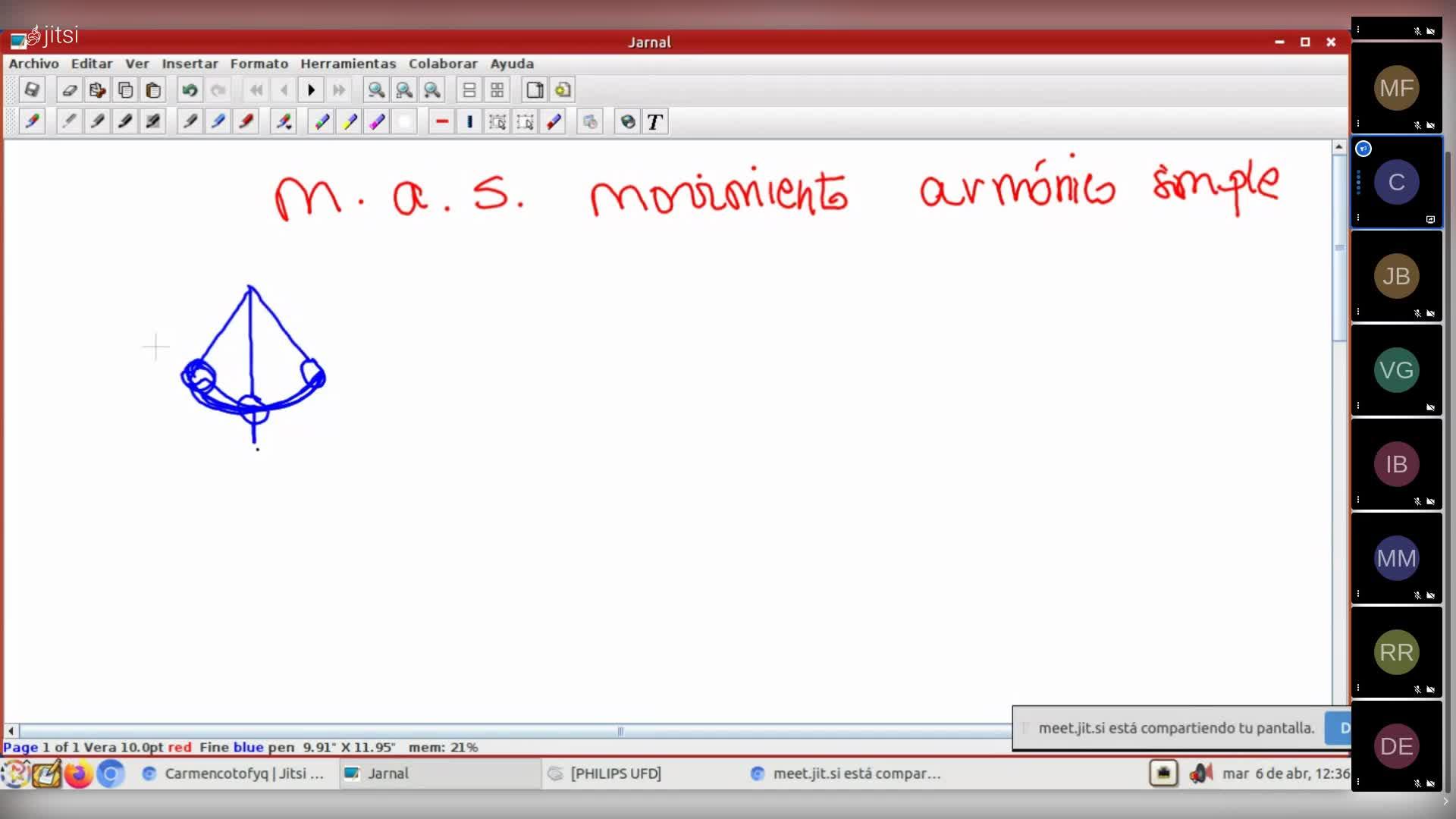This screenshot has height=819, width=1456.
Task: Switch to Carmencotofyq Jitsi taskbar window
Action: tap(235, 773)
